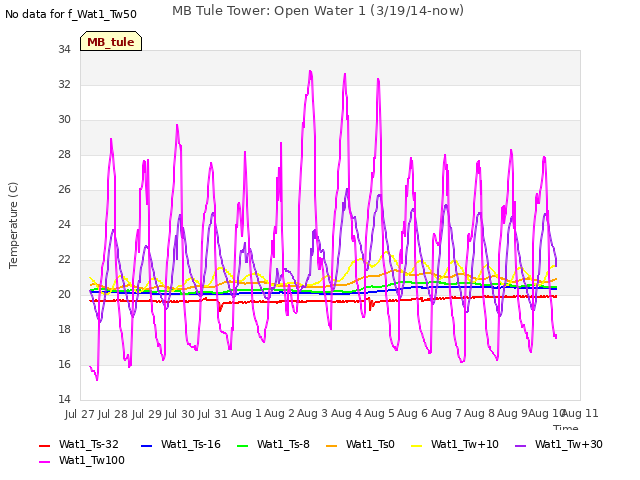
Task: Click the Aug 7 x-axis tick label
Action: coord(446,413)
